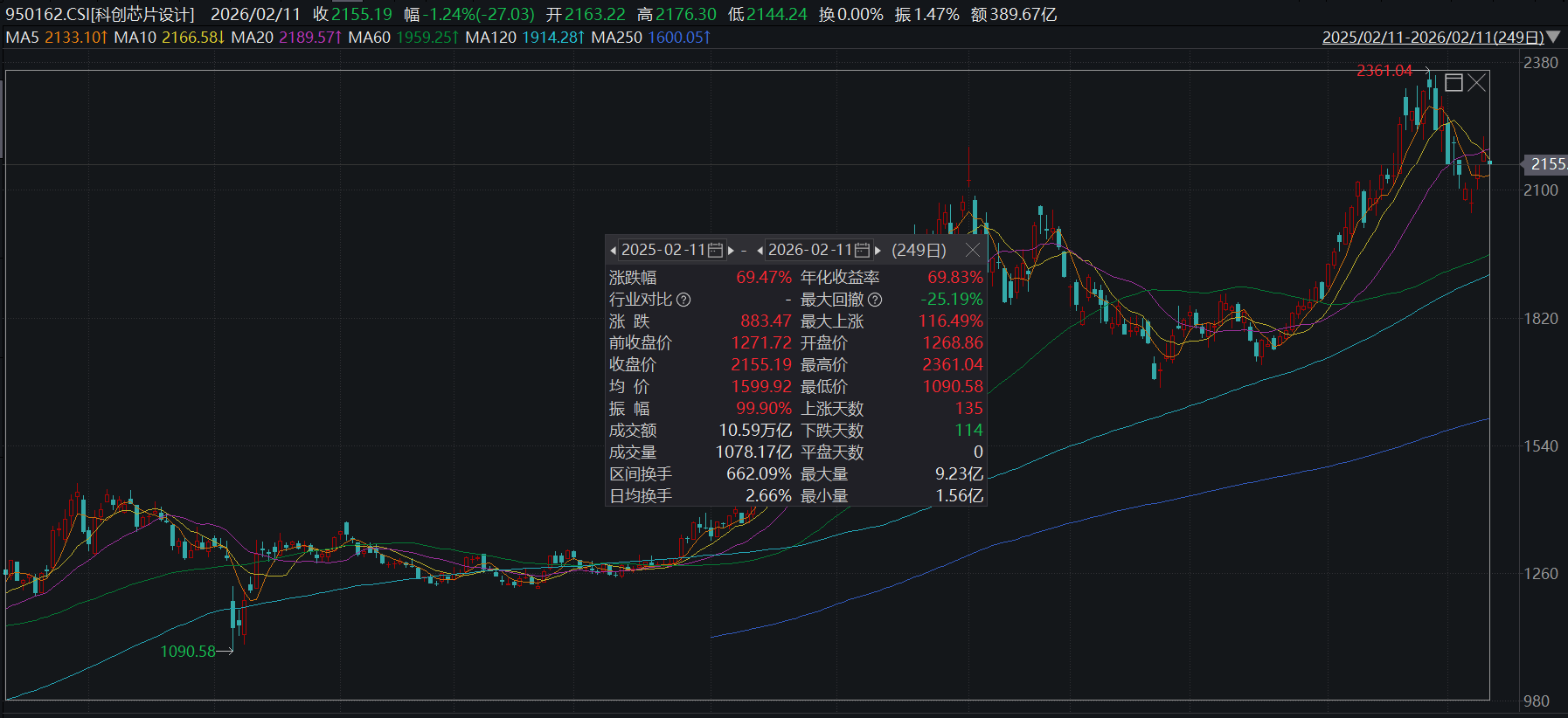
Task: Open the end date calendar picker icon
Action: point(862,251)
